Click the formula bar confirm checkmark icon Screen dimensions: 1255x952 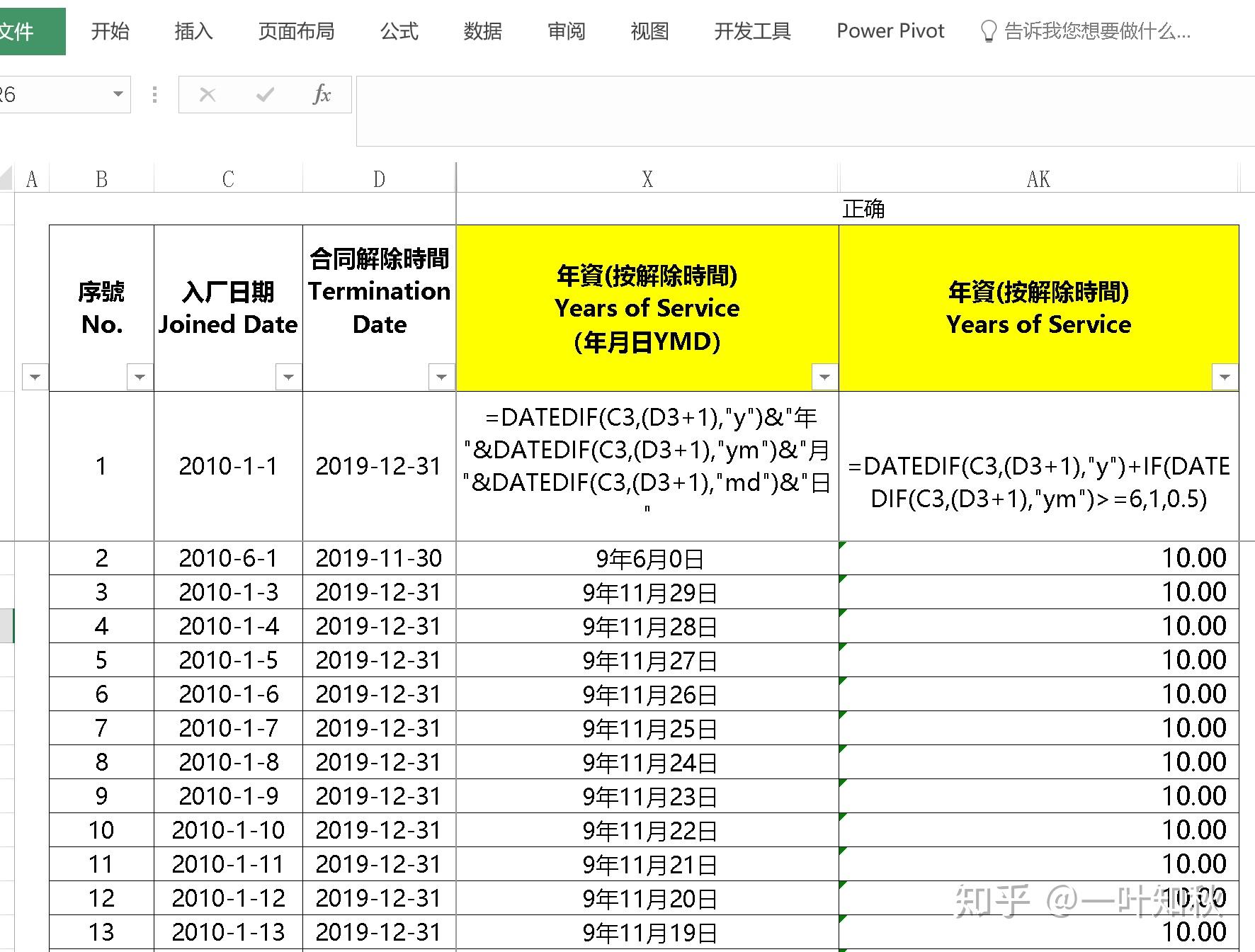[x=265, y=94]
